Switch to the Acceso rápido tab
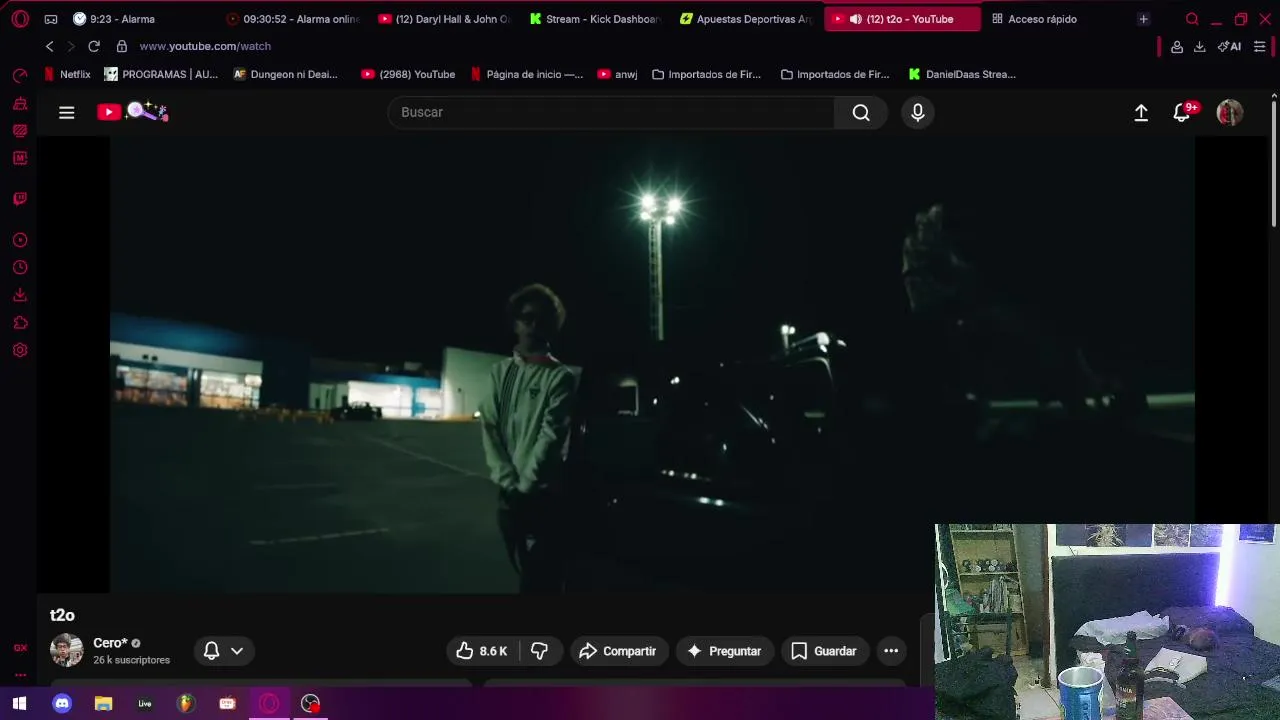 click(1043, 19)
